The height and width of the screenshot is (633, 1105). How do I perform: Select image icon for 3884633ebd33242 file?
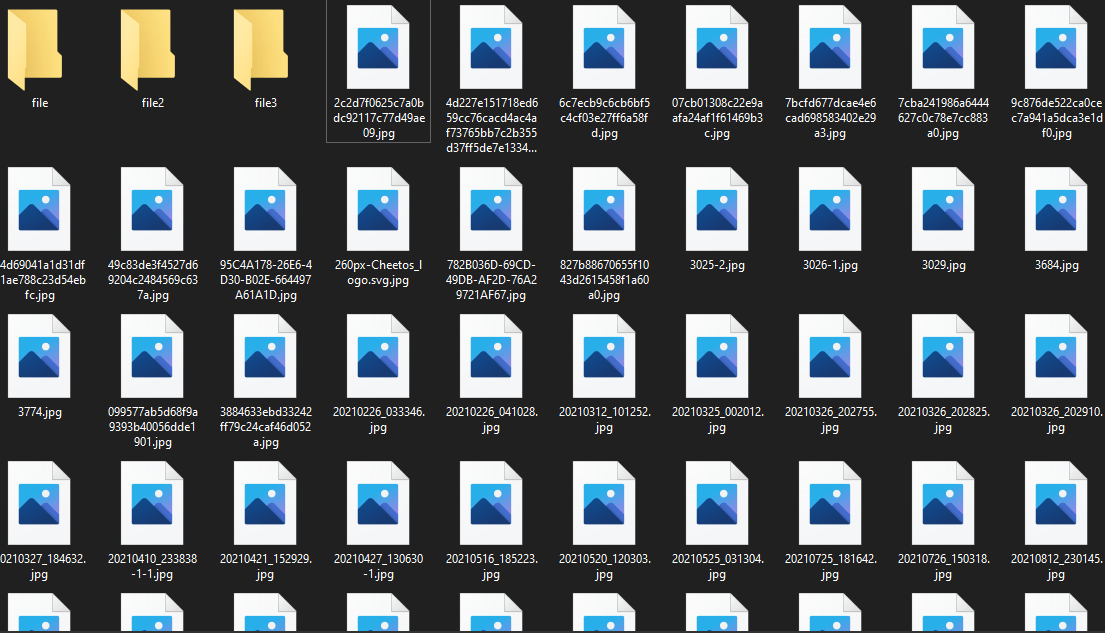(265, 357)
